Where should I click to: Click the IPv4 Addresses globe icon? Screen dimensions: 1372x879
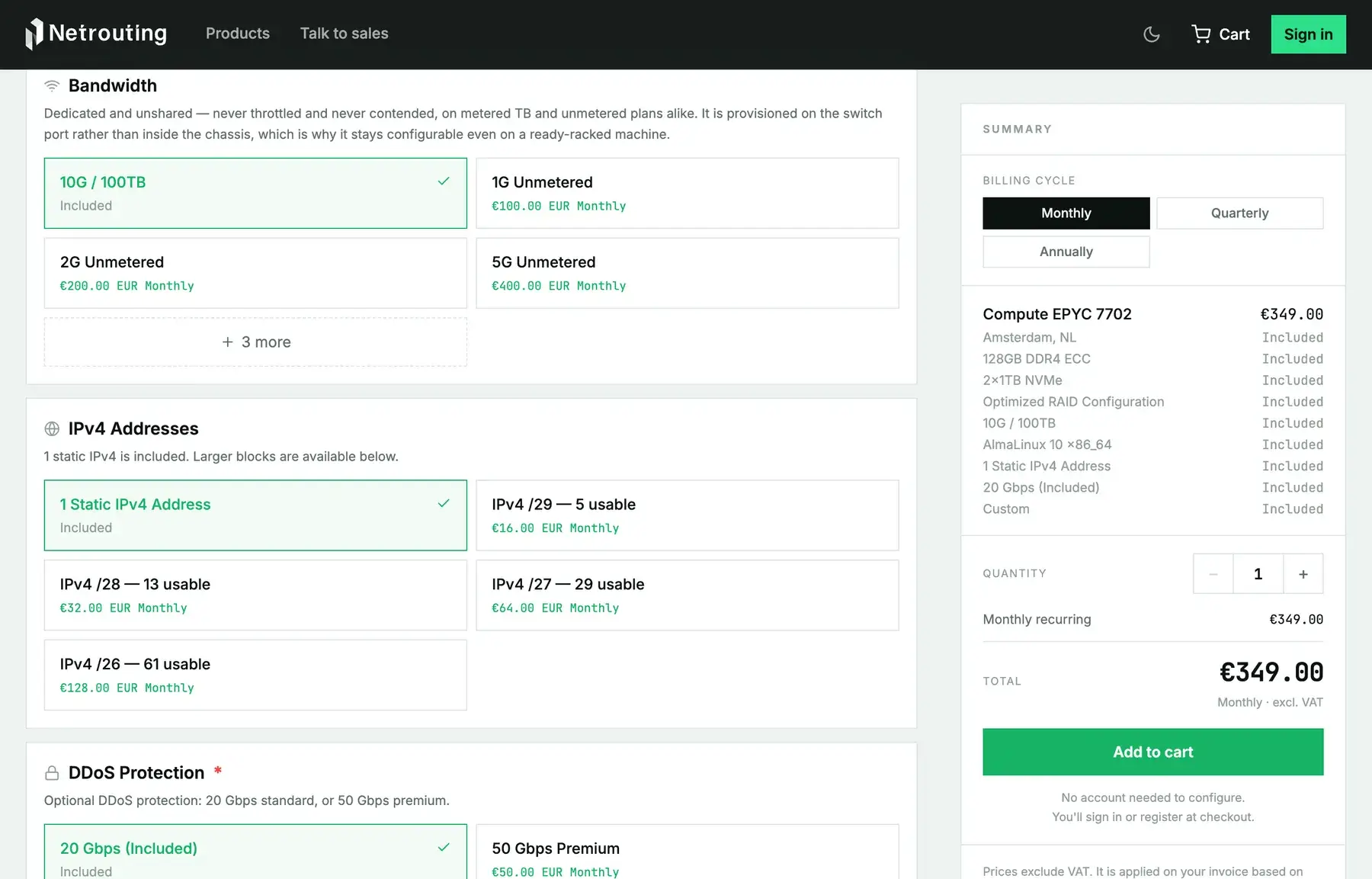[52, 429]
